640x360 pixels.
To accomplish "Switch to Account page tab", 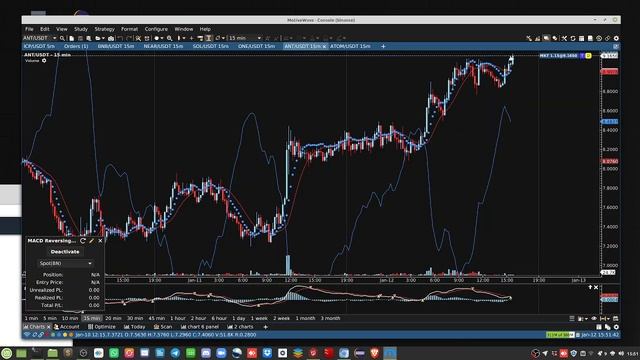I will point(67,327).
